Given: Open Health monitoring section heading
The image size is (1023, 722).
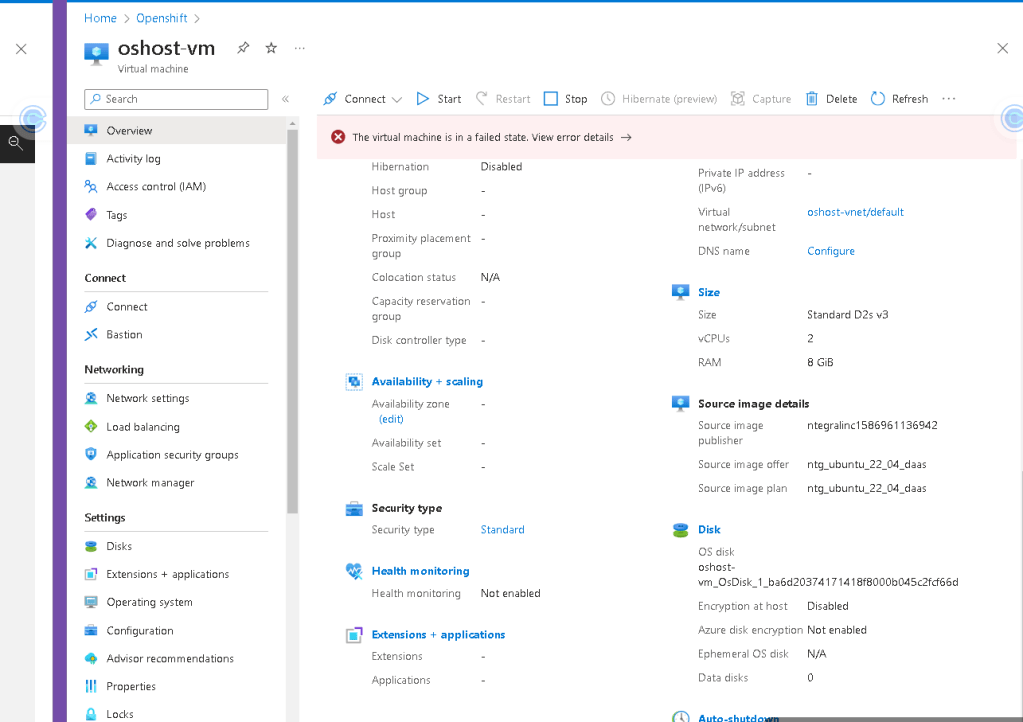Looking at the screenshot, I should pos(420,571).
